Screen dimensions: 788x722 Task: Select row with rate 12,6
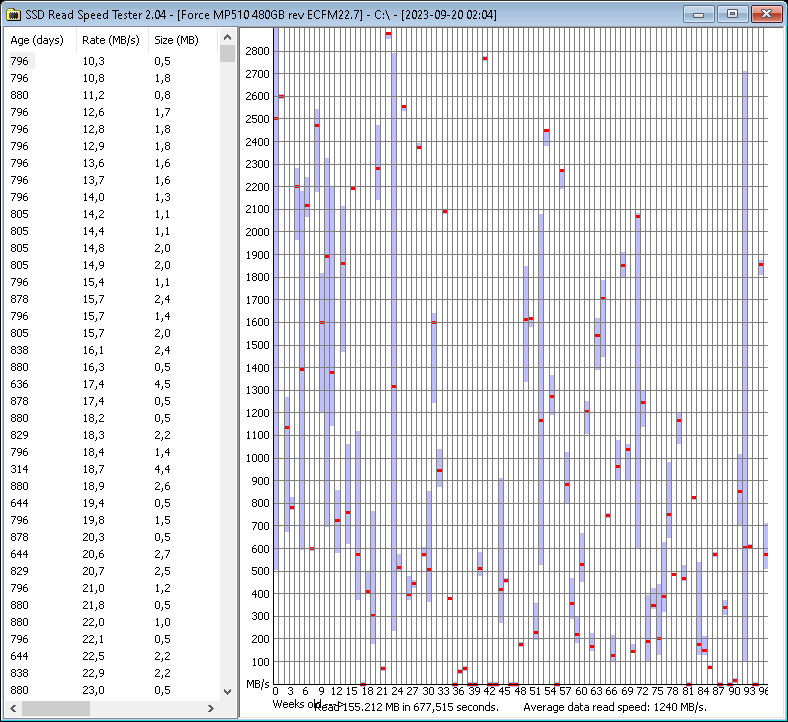[x=113, y=112]
